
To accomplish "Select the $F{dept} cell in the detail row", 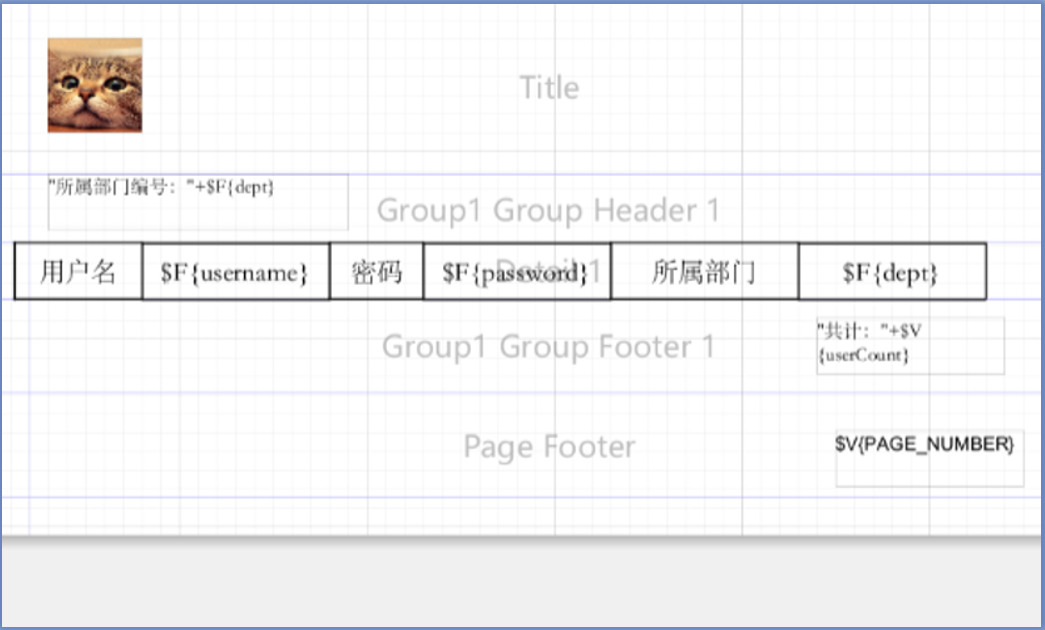I will click(x=891, y=271).
